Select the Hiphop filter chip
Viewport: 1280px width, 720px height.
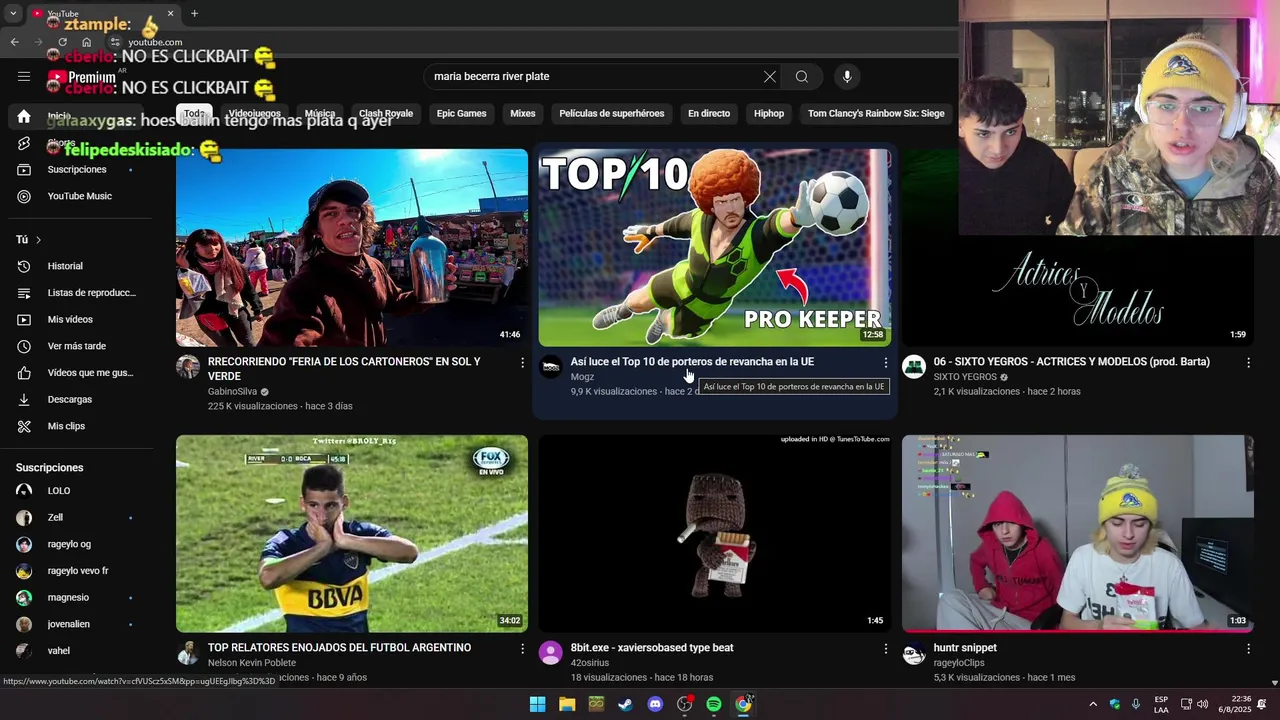(x=769, y=114)
